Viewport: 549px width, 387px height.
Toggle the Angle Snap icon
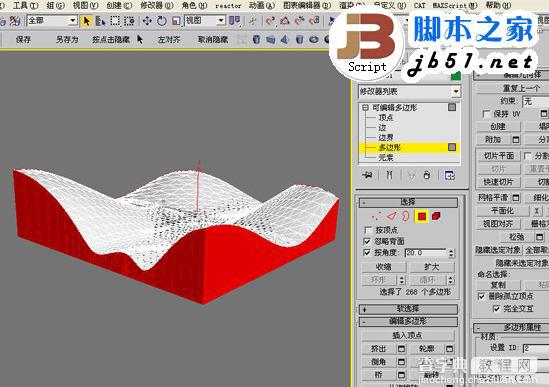tap(284, 21)
